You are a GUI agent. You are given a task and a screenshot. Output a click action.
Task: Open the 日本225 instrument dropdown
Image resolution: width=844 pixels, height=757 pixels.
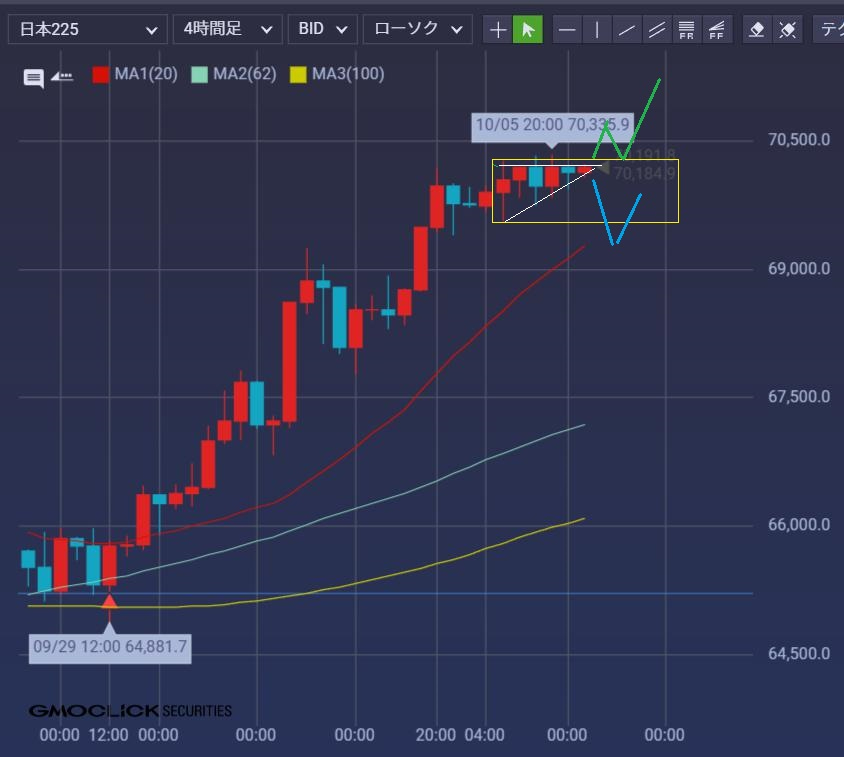coord(88,29)
